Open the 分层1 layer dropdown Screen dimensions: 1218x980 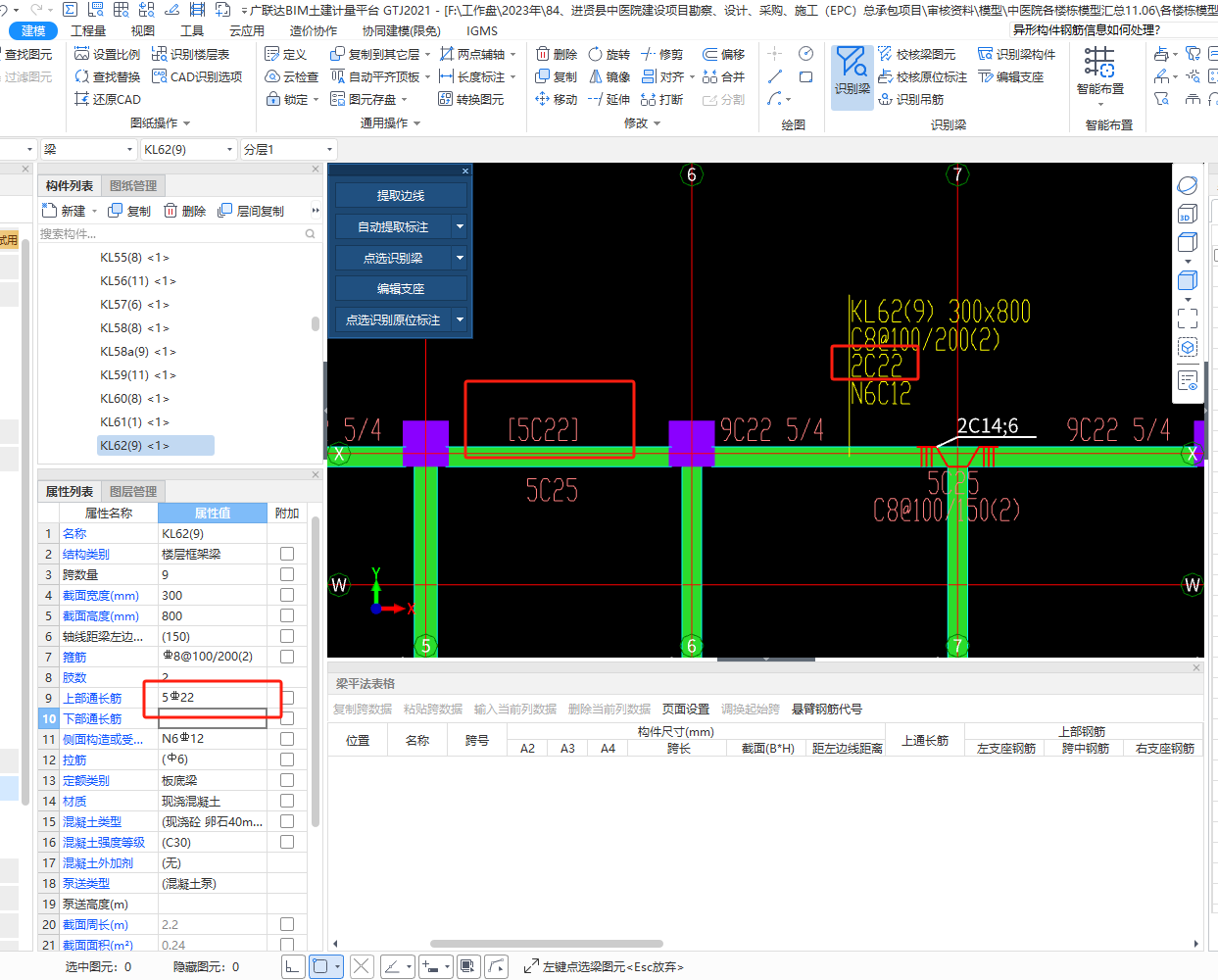point(288,149)
